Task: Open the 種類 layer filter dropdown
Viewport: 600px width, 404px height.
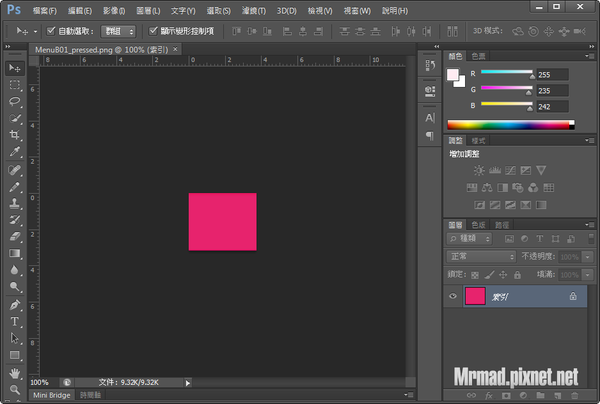Action: click(469, 239)
